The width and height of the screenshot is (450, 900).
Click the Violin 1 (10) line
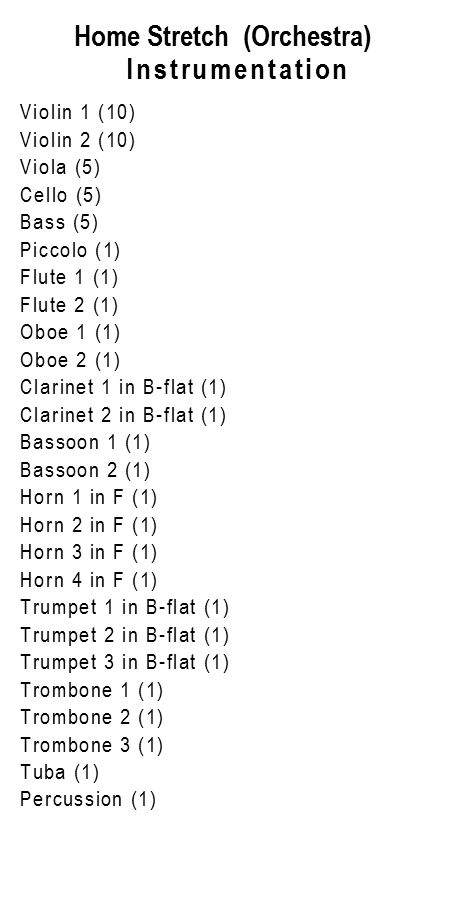77,112
